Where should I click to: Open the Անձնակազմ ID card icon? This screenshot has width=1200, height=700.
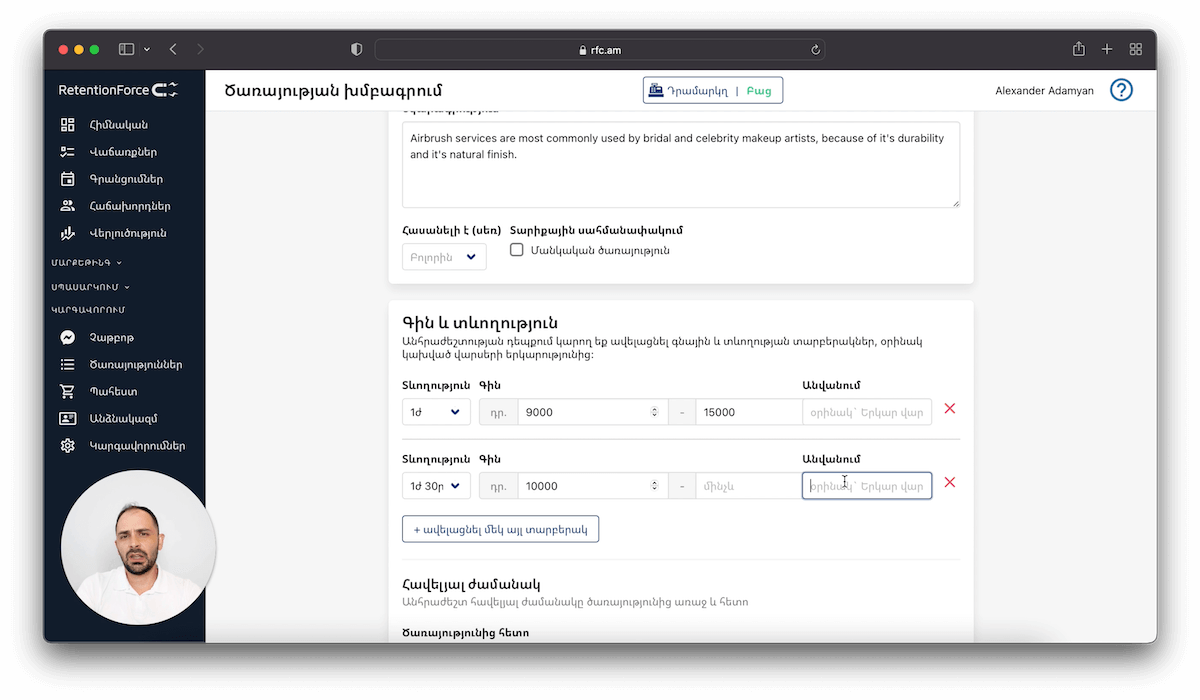[68, 419]
